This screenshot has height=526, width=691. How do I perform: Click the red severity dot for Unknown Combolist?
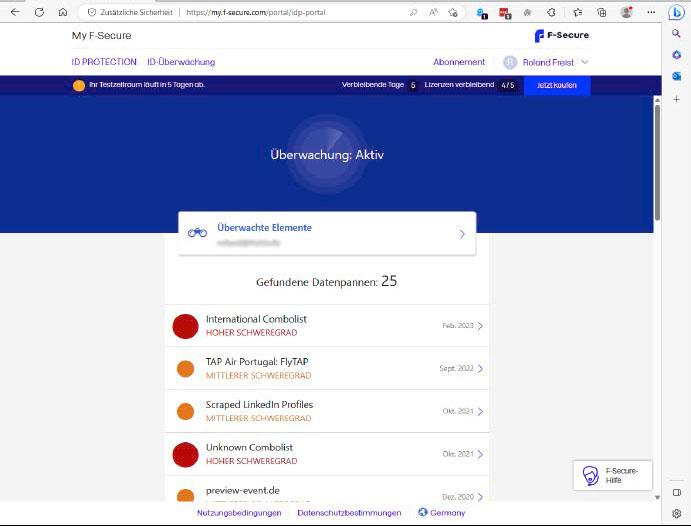[186, 455]
